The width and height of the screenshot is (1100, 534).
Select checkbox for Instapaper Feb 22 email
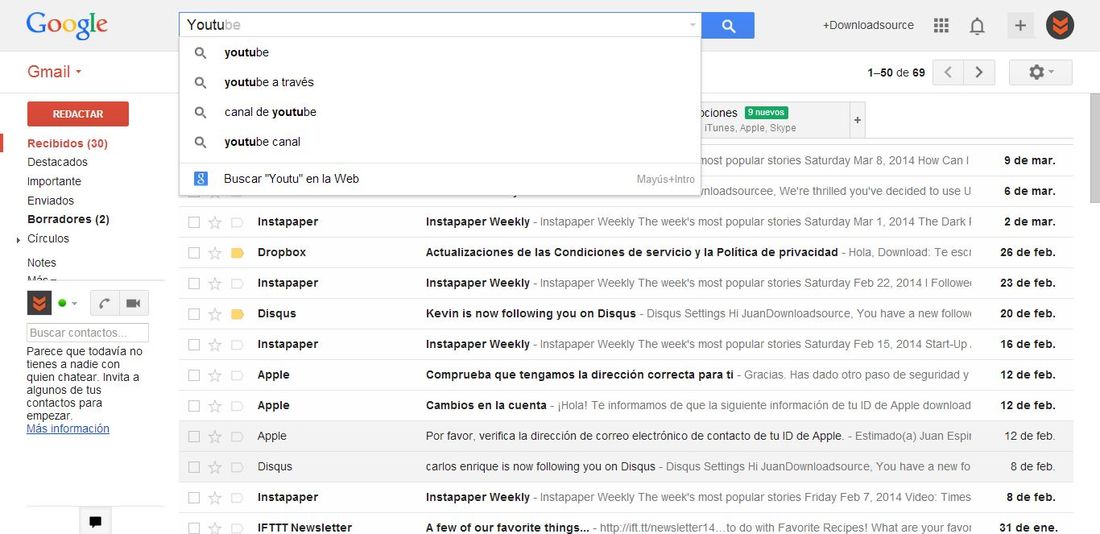pos(194,283)
